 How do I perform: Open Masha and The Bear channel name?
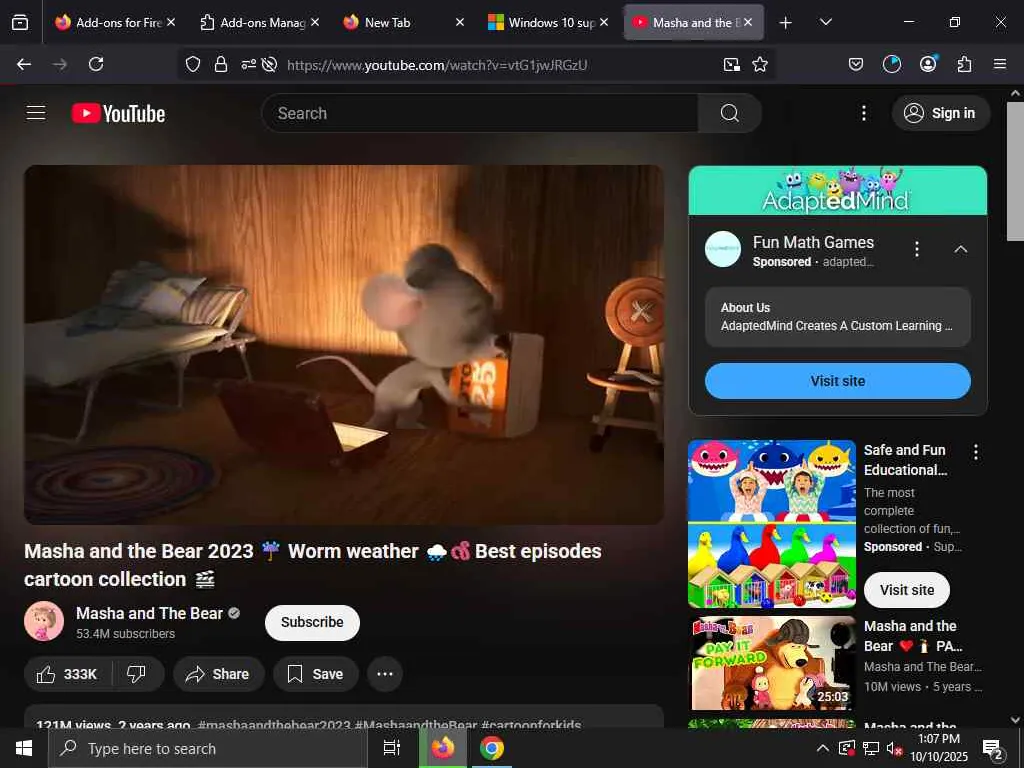point(150,613)
